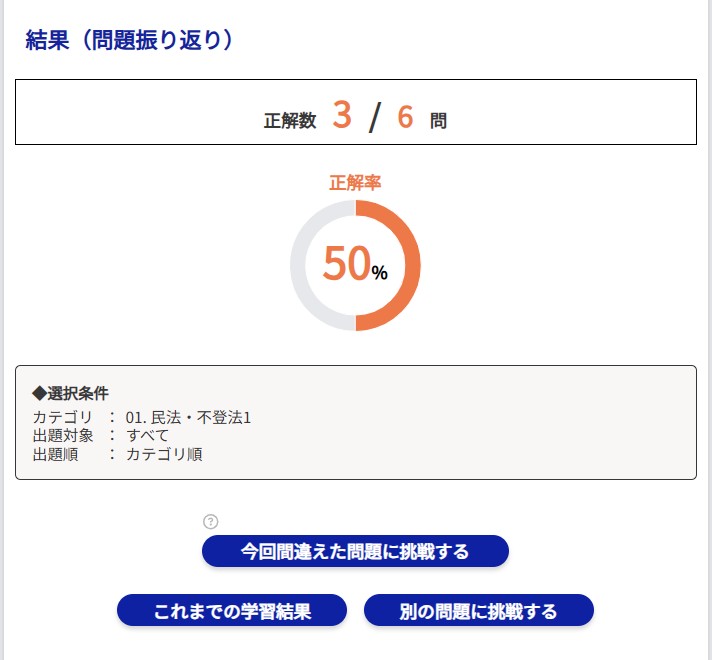Click the correct answer count 3
Image resolution: width=712 pixels, height=660 pixels.
click(342, 117)
